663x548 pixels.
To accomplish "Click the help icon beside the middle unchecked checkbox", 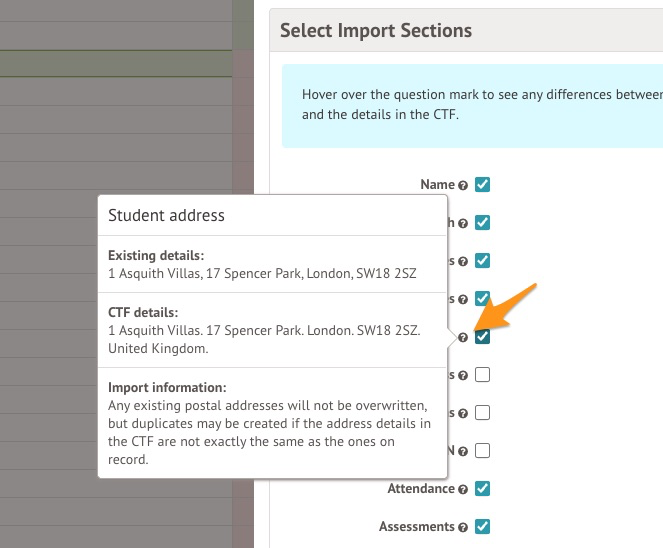I will pyautogui.click(x=463, y=413).
